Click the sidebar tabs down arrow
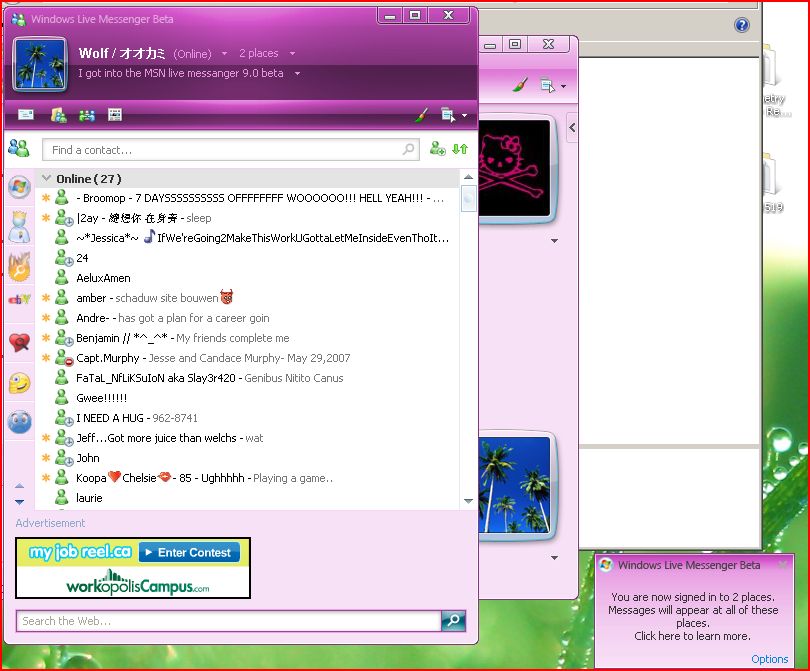The image size is (810, 671). [19, 502]
